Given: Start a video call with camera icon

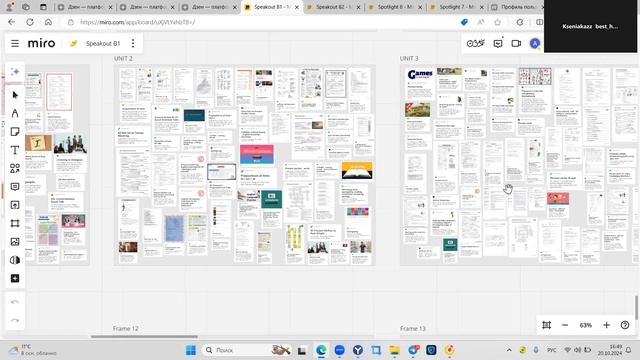Looking at the screenshot, I should (516, 43).
